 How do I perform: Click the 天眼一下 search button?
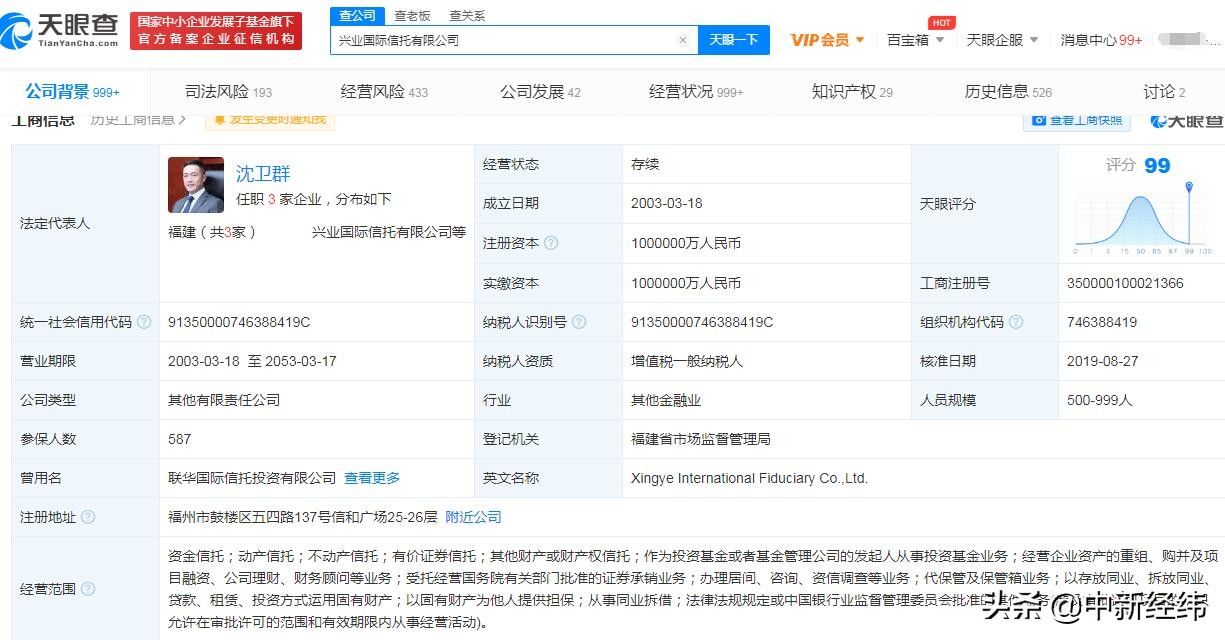pos(734,40)
